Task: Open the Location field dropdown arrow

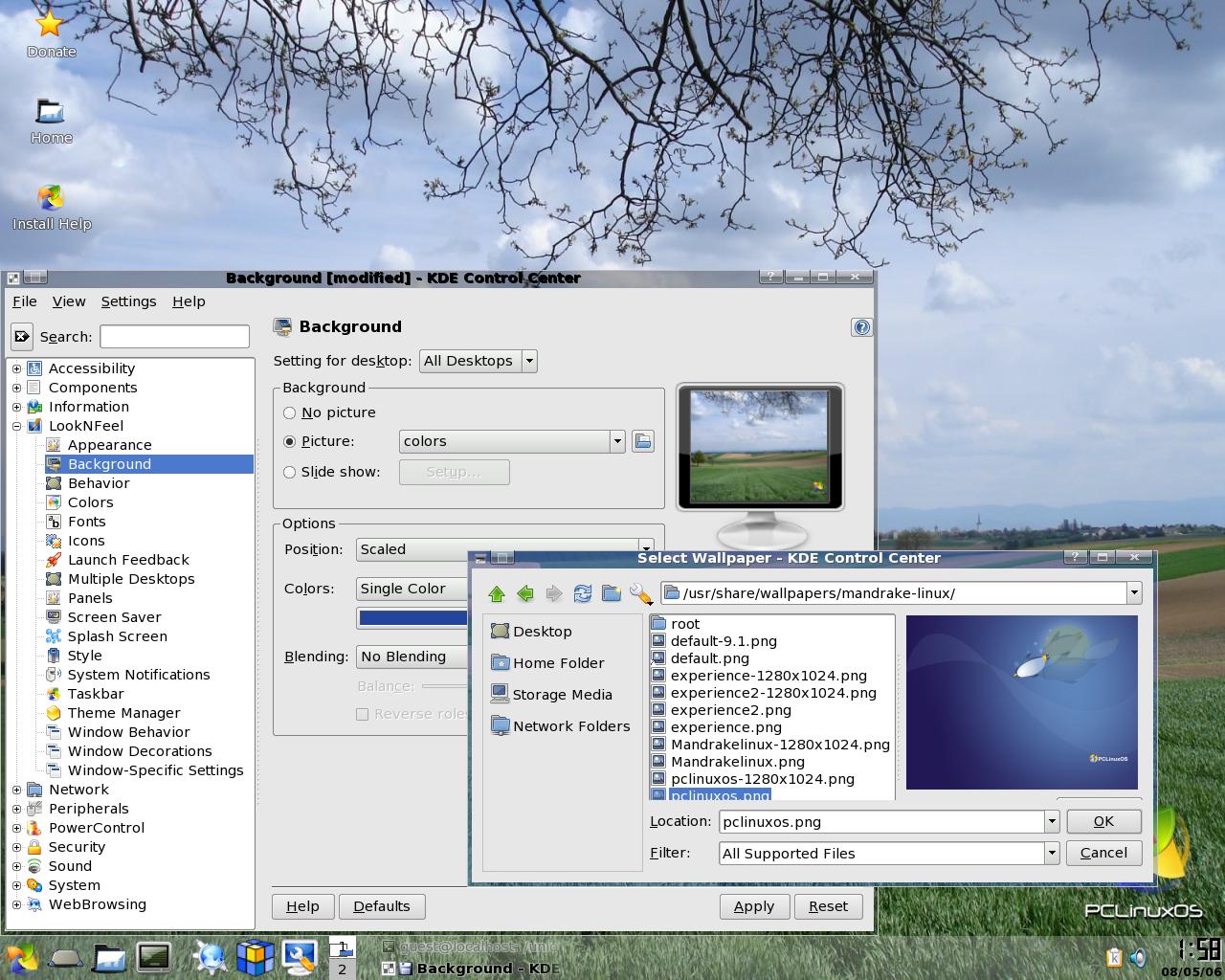Action: tap(1052, 821)
